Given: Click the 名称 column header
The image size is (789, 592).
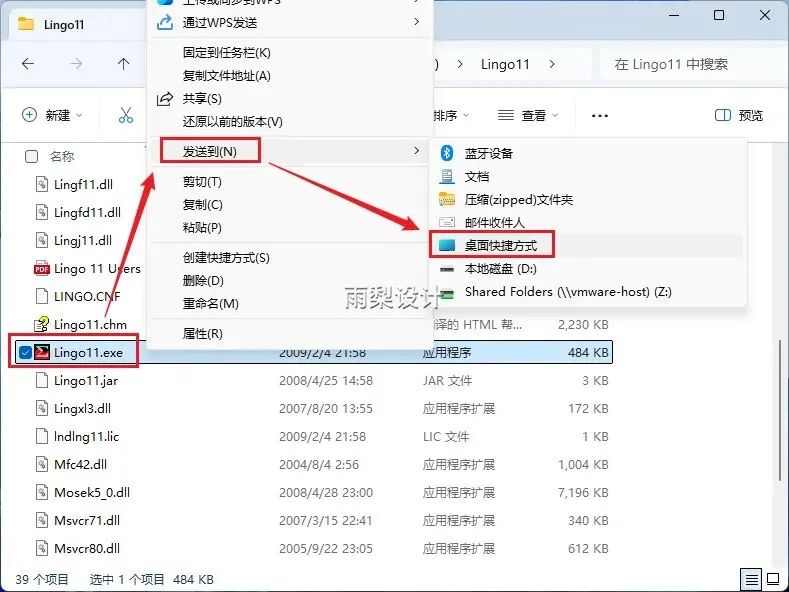Looking at the screenshot, I should [62, 157].
